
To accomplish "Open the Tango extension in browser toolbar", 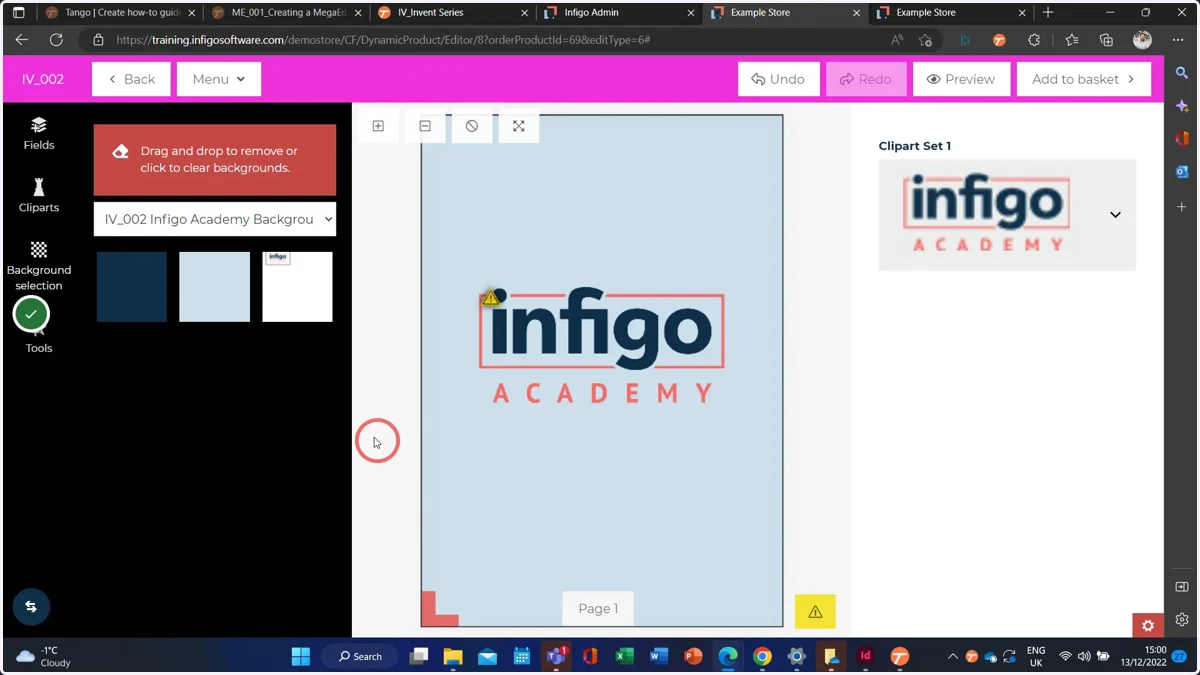I will coord(999,40).
